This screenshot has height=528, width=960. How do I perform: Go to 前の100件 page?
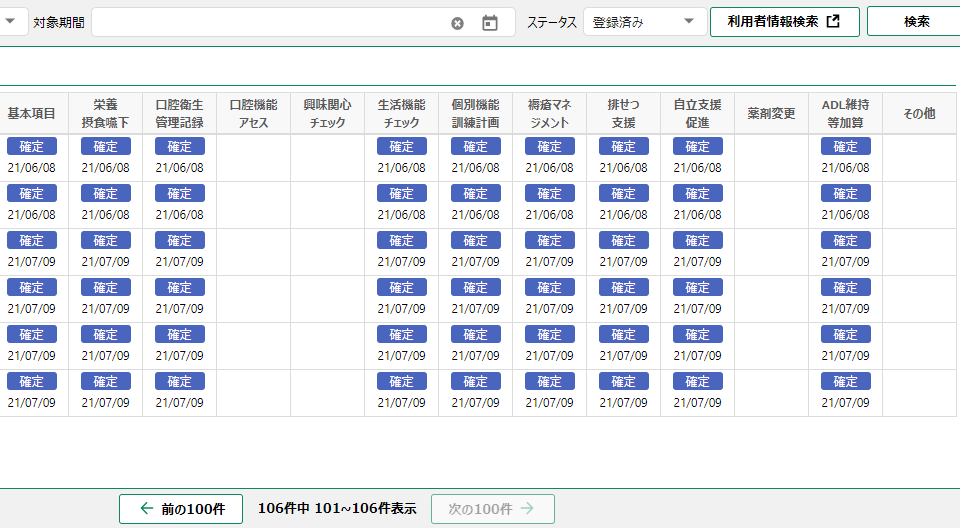click(181, 508)
